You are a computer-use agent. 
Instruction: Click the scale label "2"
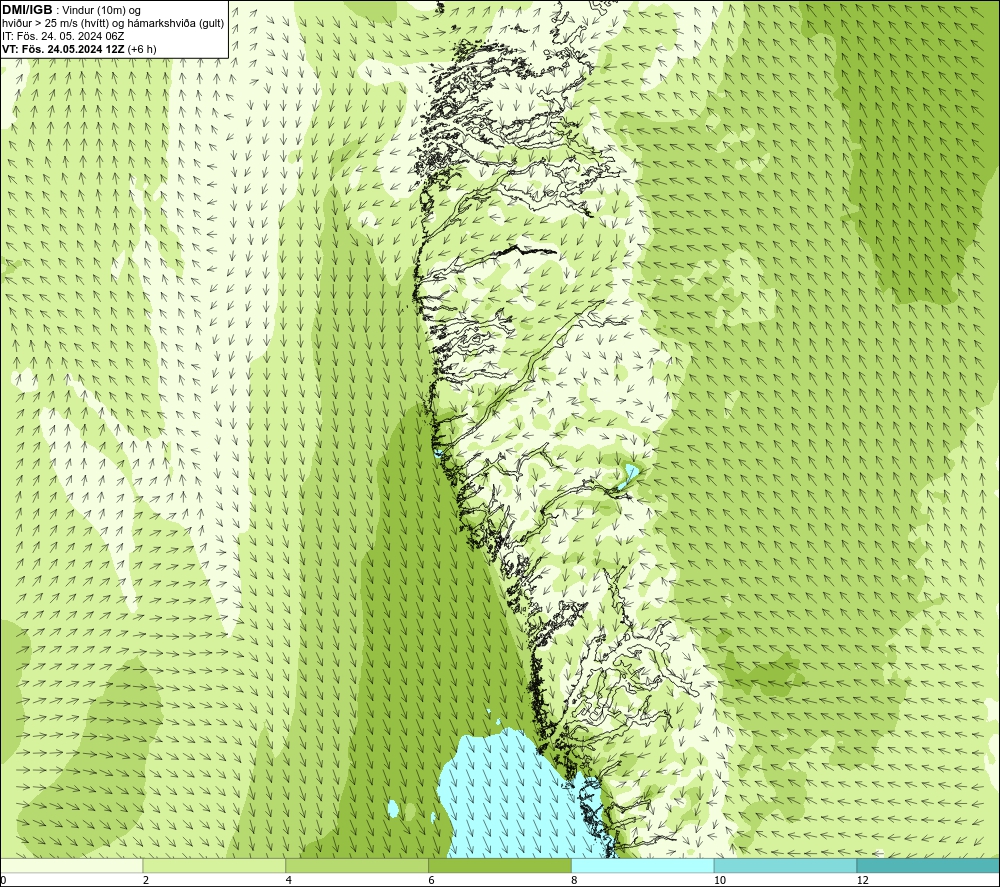[146, 880]
